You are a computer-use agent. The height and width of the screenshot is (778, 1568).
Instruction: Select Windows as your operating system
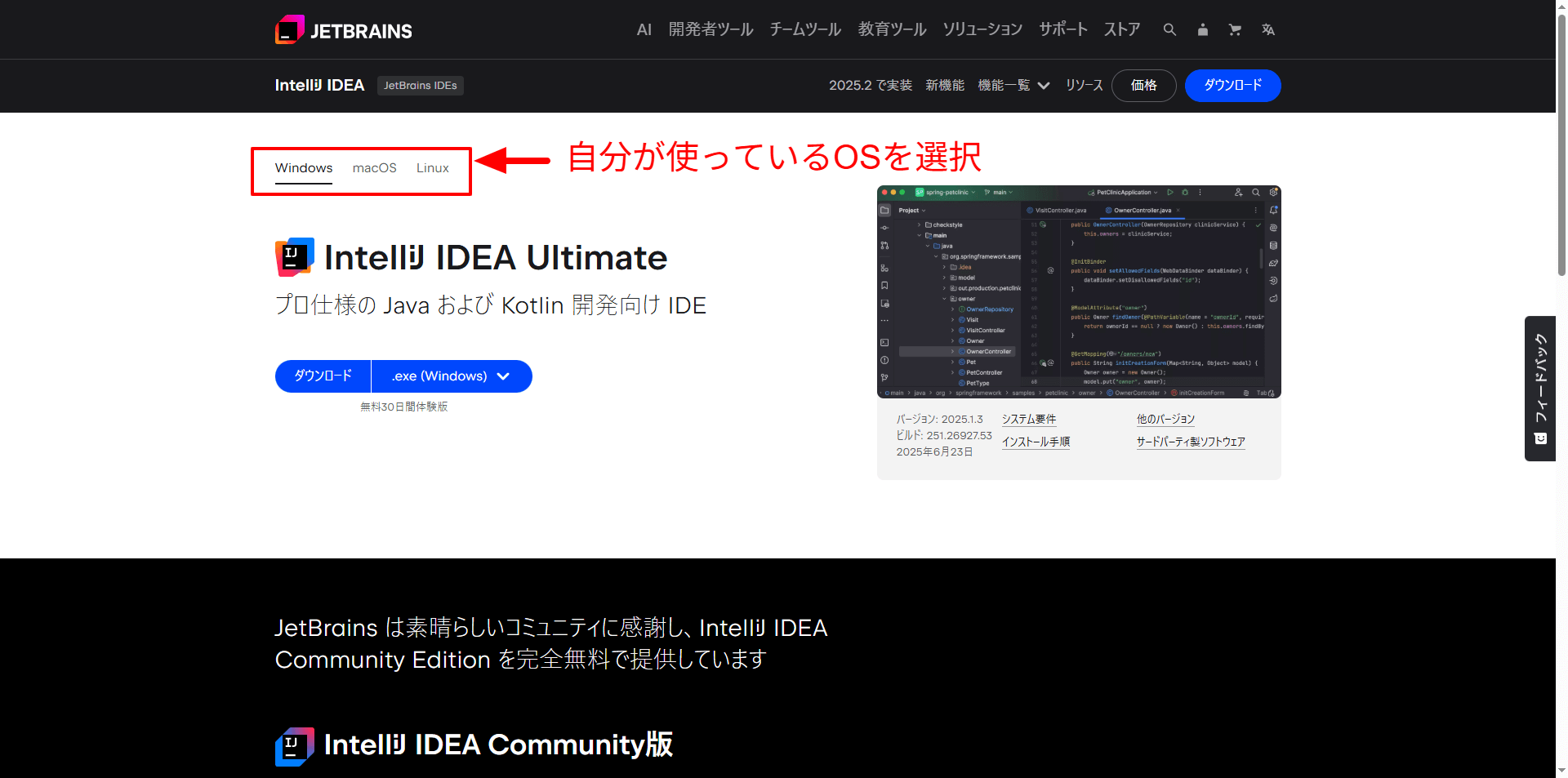(x=303, y=167)
